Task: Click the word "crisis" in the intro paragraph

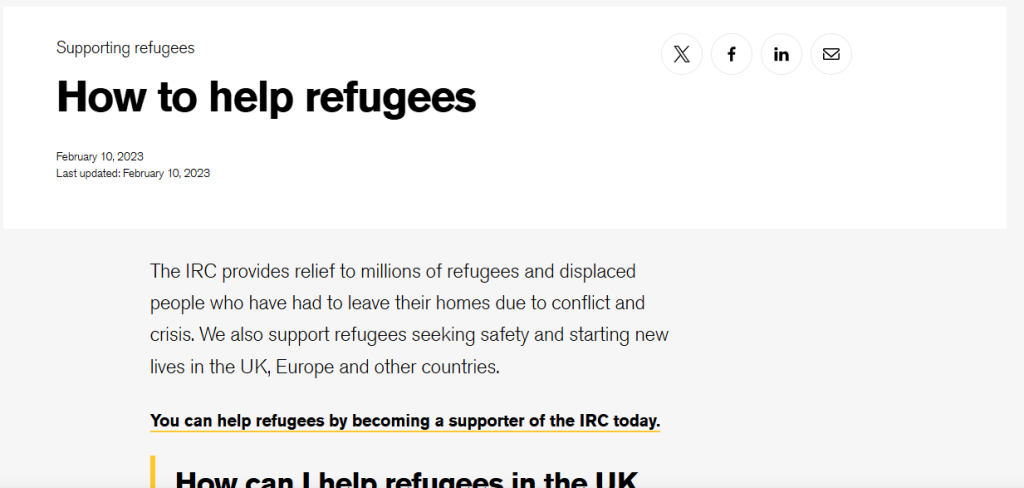Action: coord(173,335)
